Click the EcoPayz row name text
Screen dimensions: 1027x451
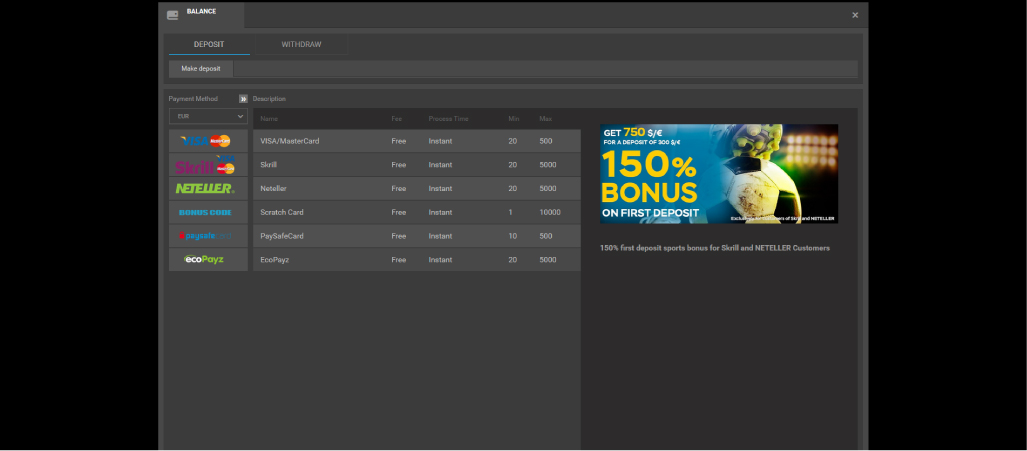tap(277, 260)
